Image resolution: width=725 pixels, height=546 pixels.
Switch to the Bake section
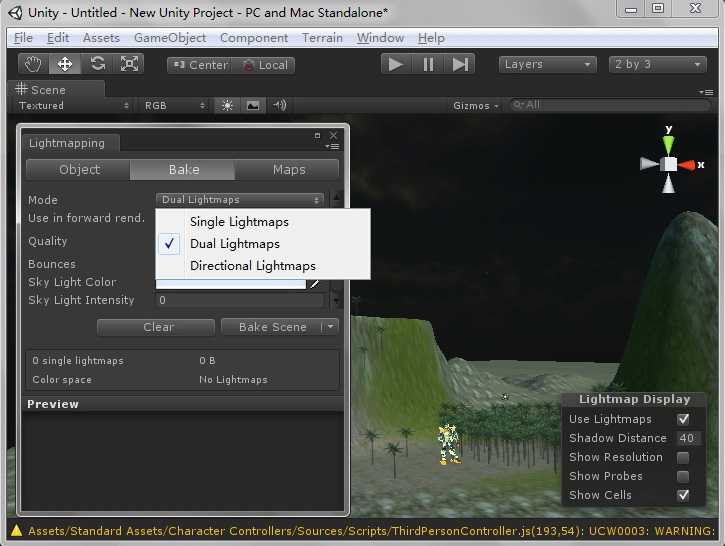pyautogui.click(x=184, y=170)
